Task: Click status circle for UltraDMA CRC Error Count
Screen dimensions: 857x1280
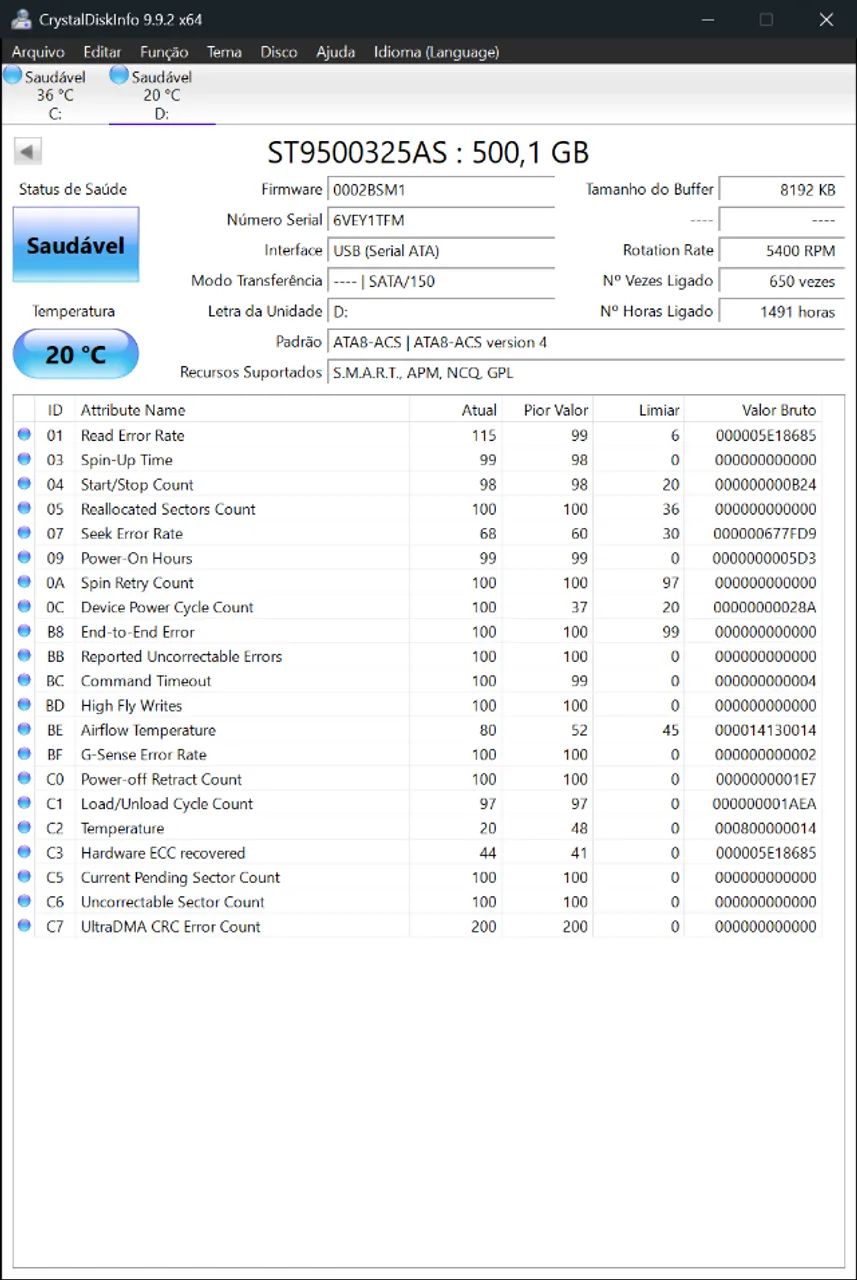Action: pyautogui.click(x=24, y=925)
